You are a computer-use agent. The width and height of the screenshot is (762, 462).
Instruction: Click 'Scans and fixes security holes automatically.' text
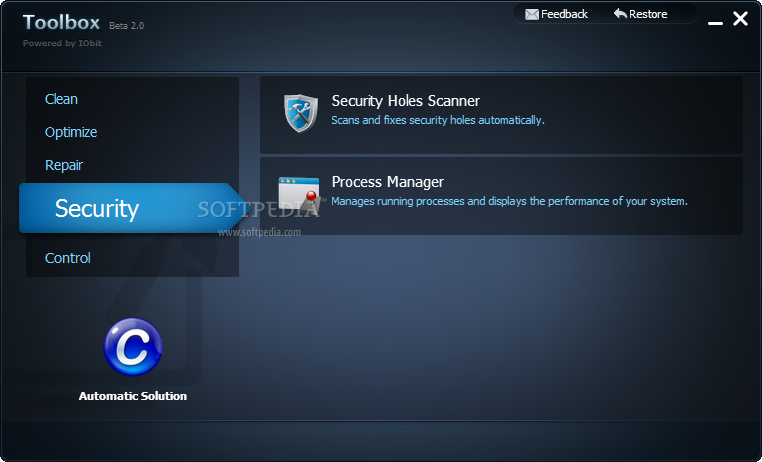pos(438,120)
